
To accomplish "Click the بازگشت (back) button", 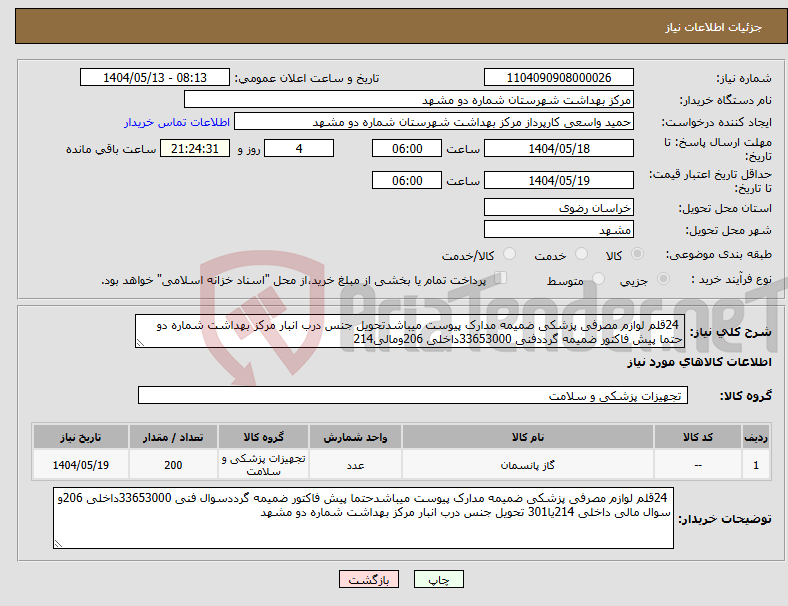I will (369, 579).
